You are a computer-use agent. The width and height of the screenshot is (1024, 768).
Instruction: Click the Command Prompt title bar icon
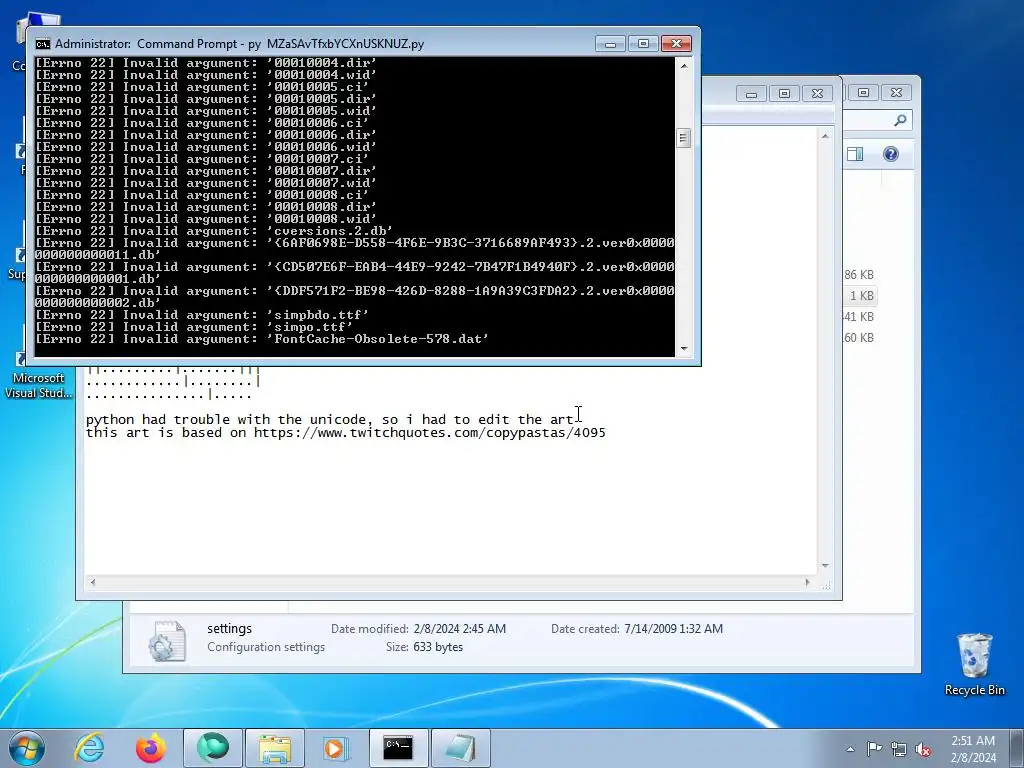click(x=43, y=44)
